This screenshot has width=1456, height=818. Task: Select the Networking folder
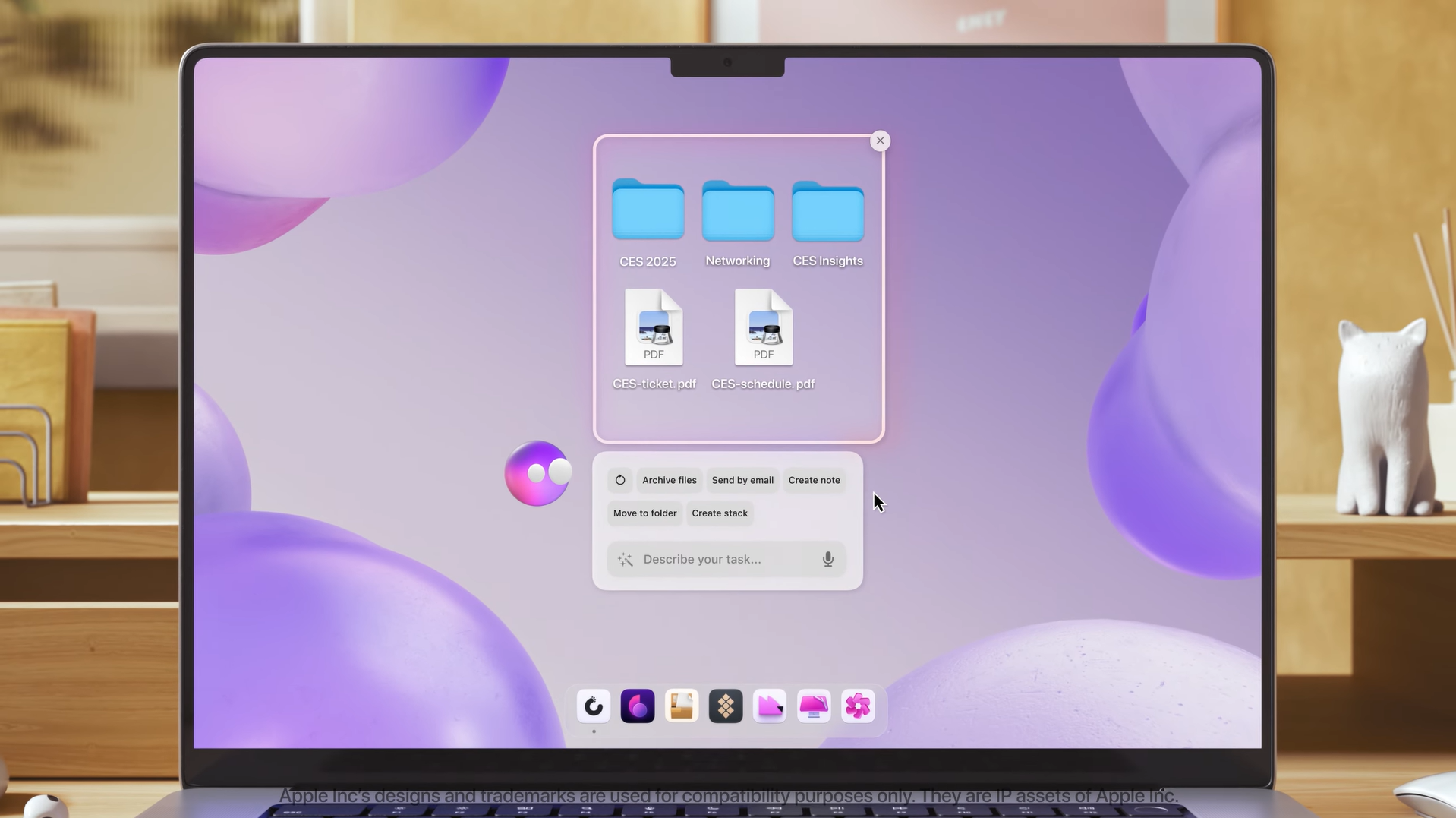click(738, 211)
